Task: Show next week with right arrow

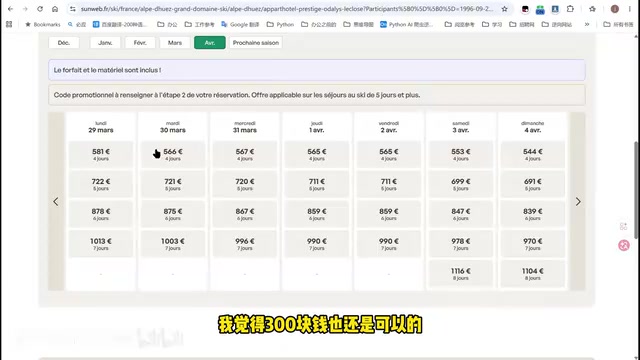Action: coord(578,201)
